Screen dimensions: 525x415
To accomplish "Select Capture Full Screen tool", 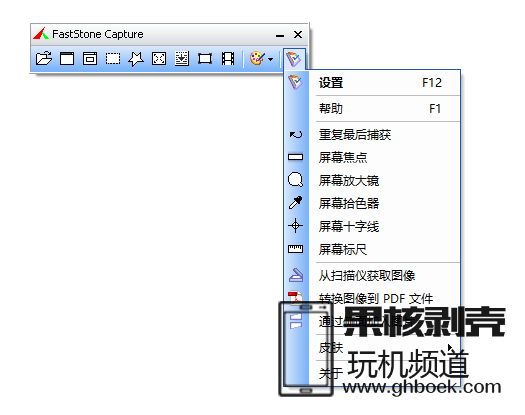I will tap(159, 59).
